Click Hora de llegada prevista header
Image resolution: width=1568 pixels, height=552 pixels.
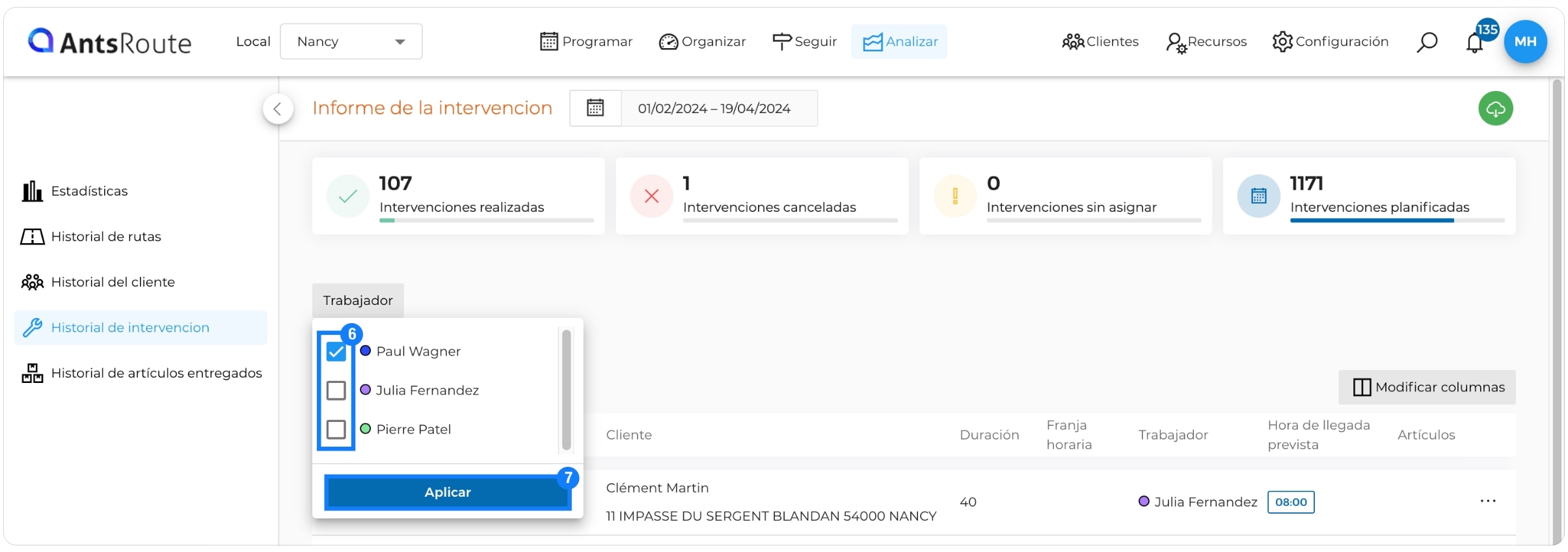pos(1318,435)
